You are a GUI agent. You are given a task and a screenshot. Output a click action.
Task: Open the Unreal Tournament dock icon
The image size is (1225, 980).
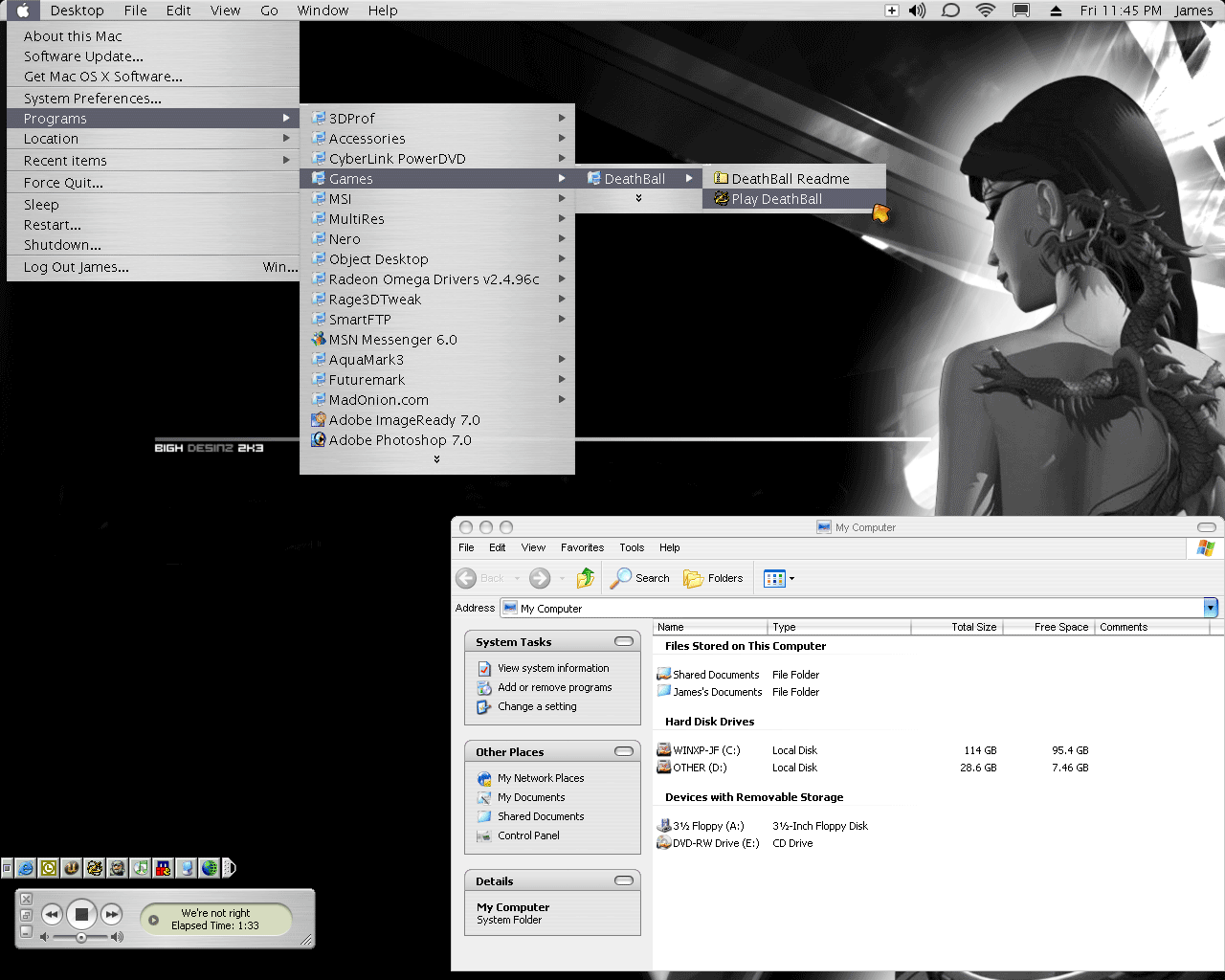[72, 868]
